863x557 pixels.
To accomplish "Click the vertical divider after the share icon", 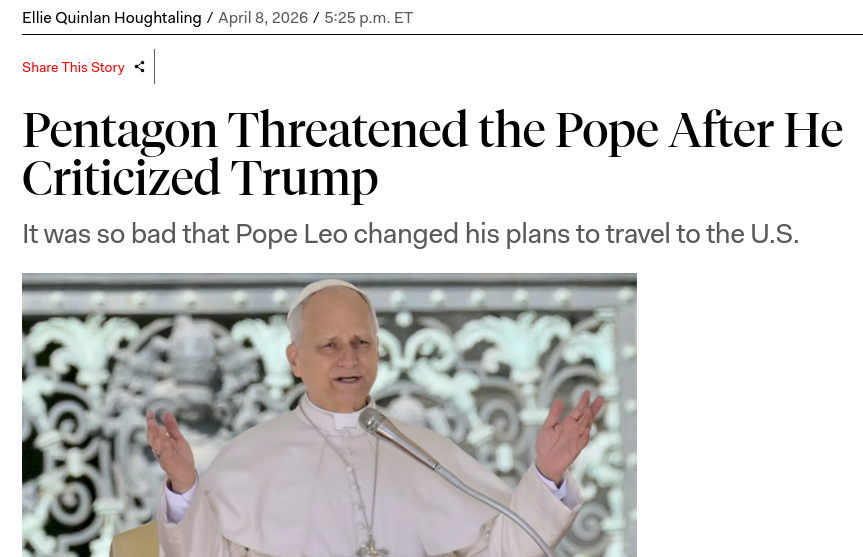I will [155, 67].
